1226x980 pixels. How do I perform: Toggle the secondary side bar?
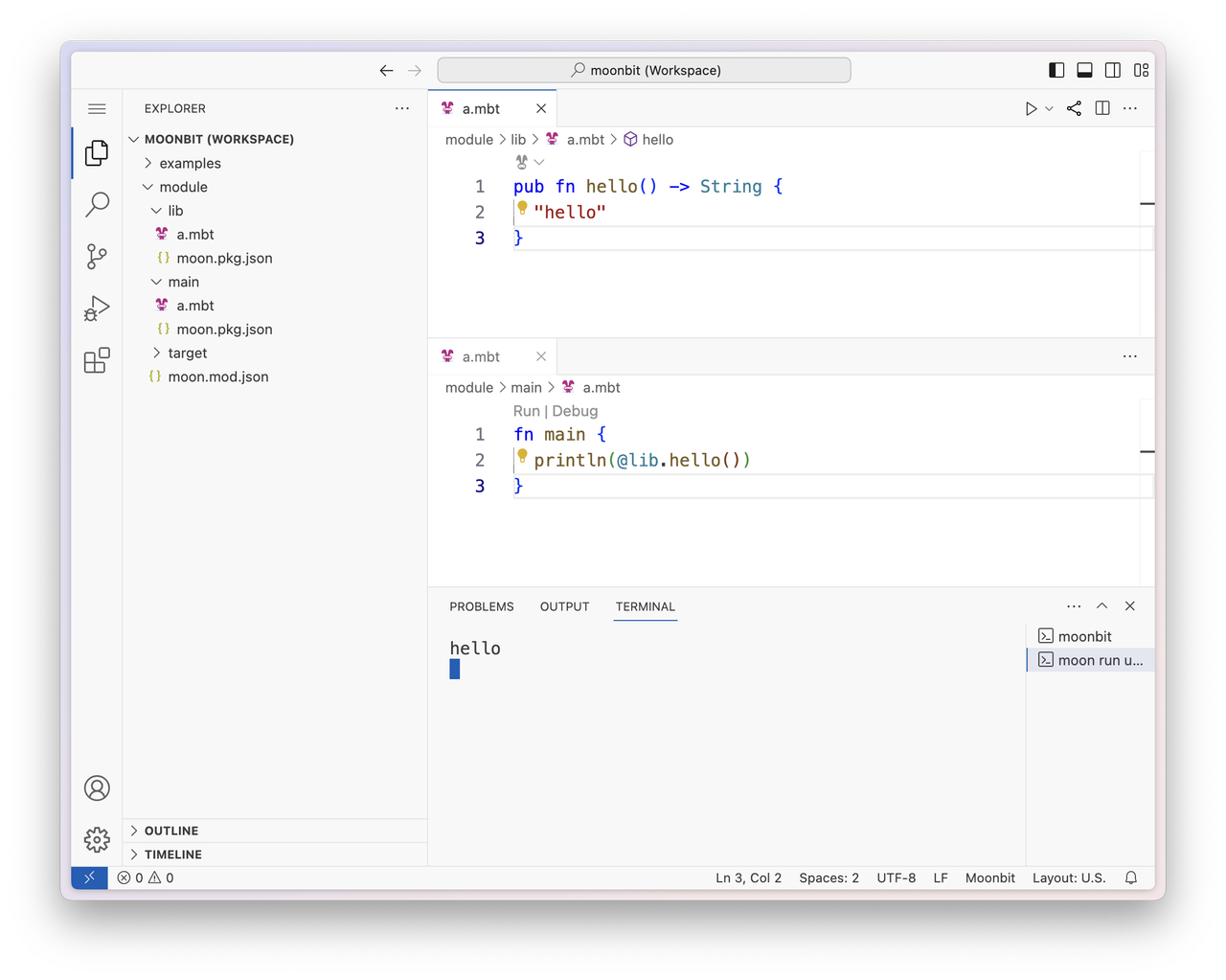click(1113, 70)
